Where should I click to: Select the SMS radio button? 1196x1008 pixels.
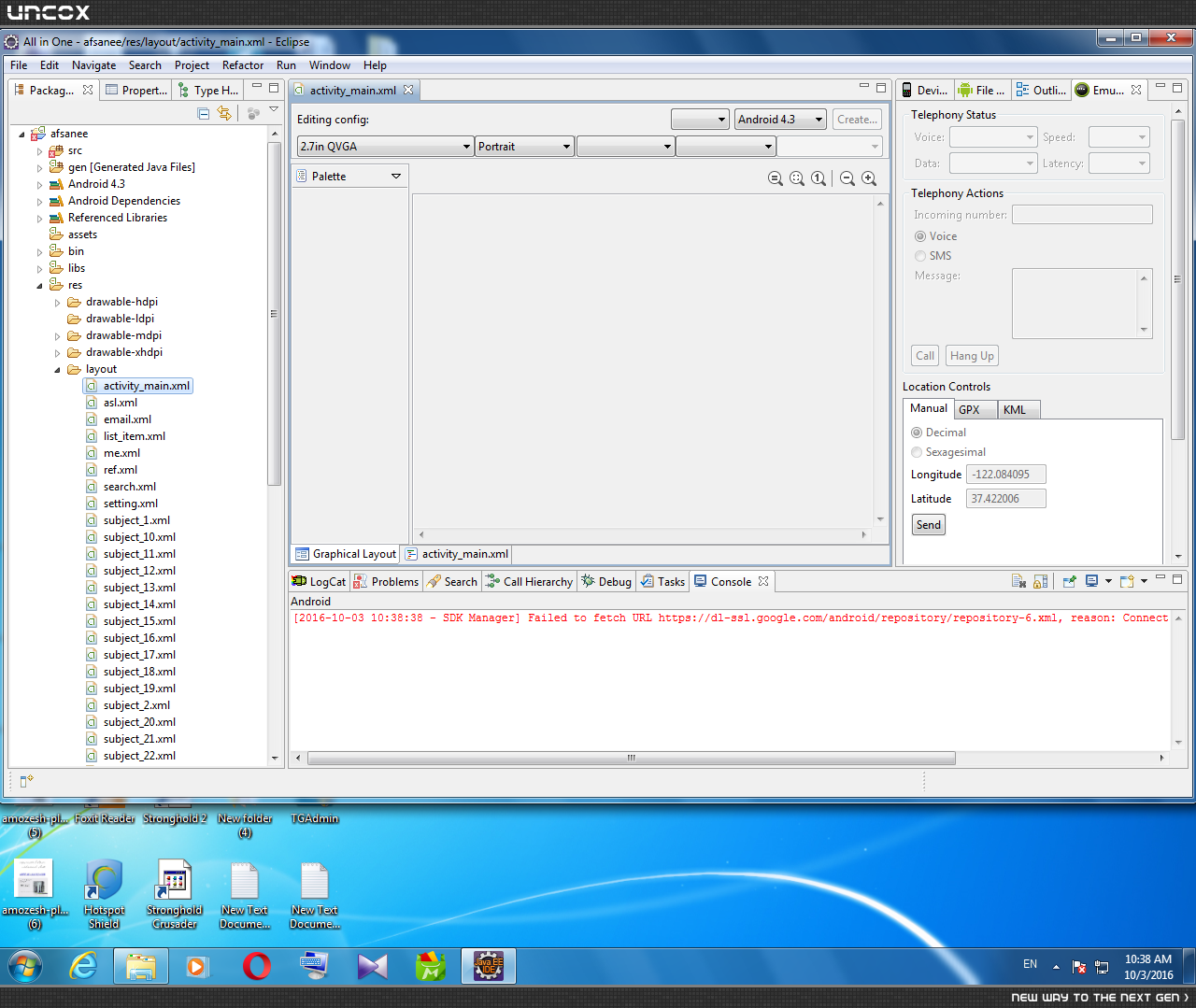(920, 256)
